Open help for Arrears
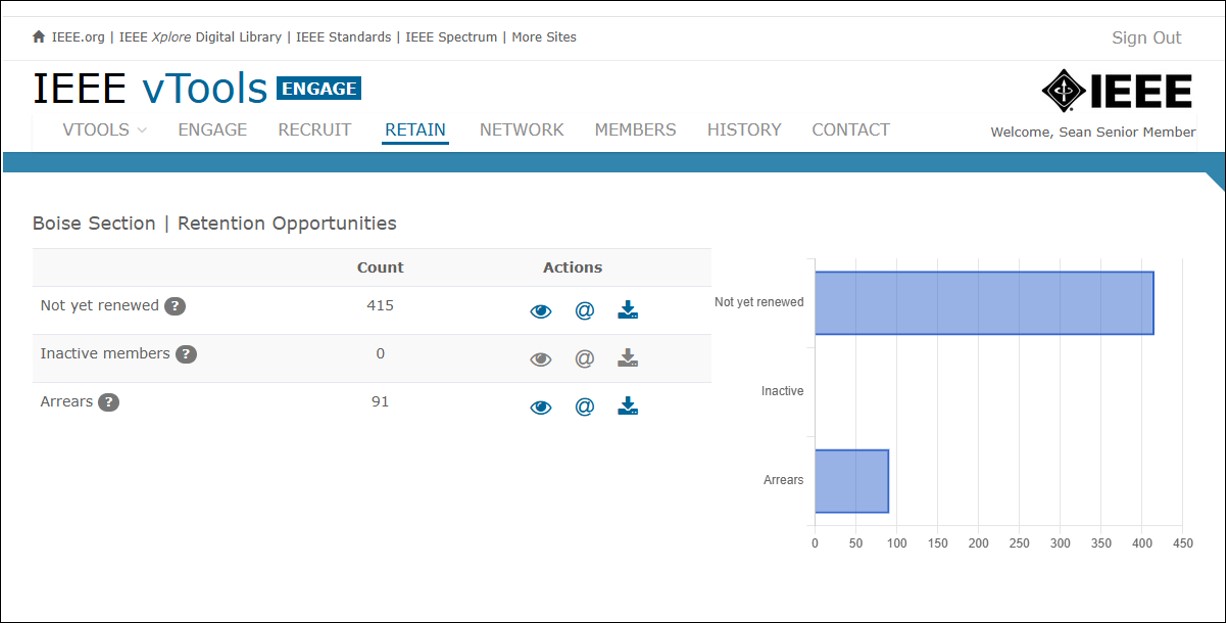The height and width of the screenshot is (623, 1226). click(x=109, y=402)
